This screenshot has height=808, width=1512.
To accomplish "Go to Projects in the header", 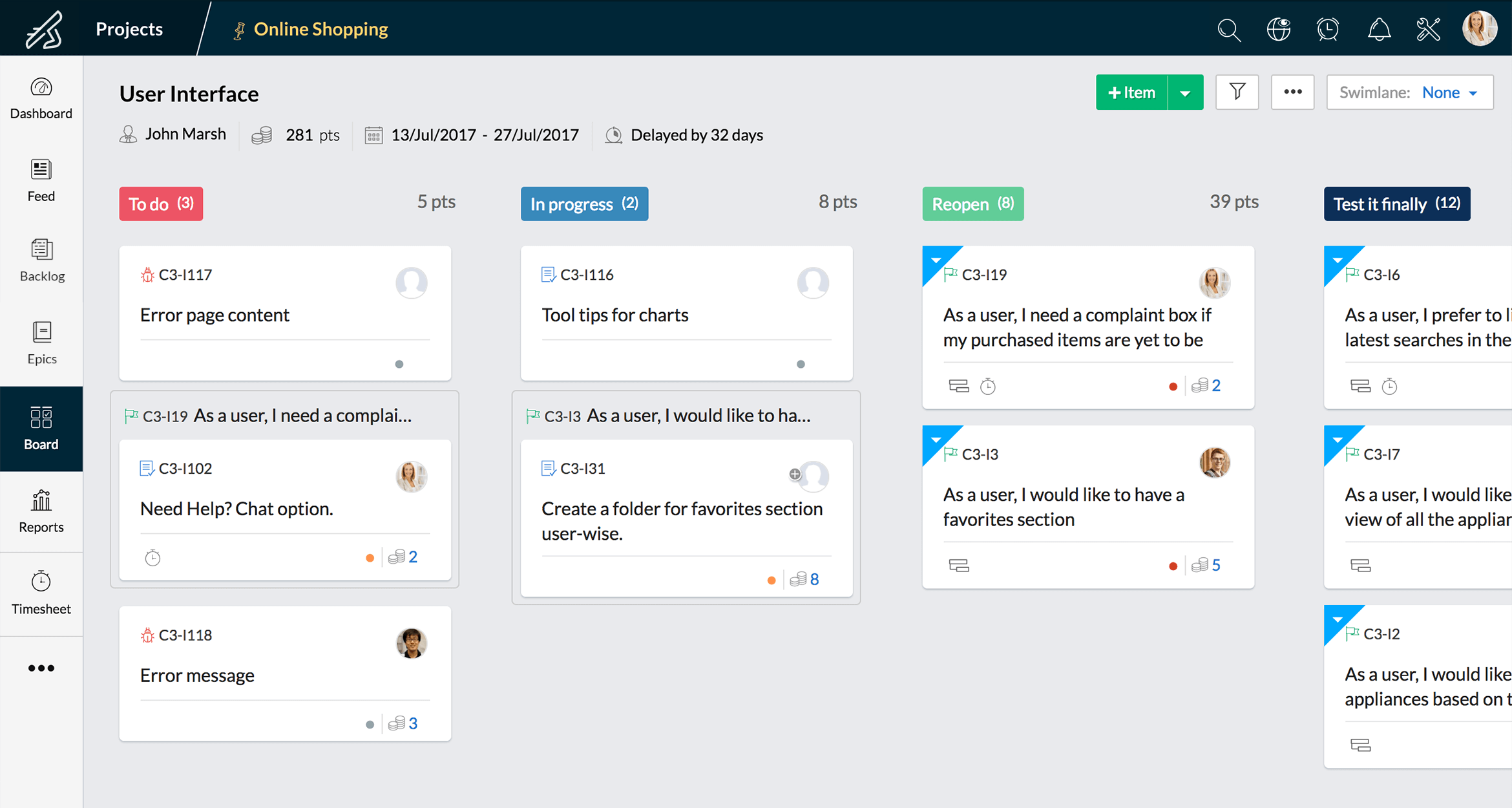I will pos(129,29).
